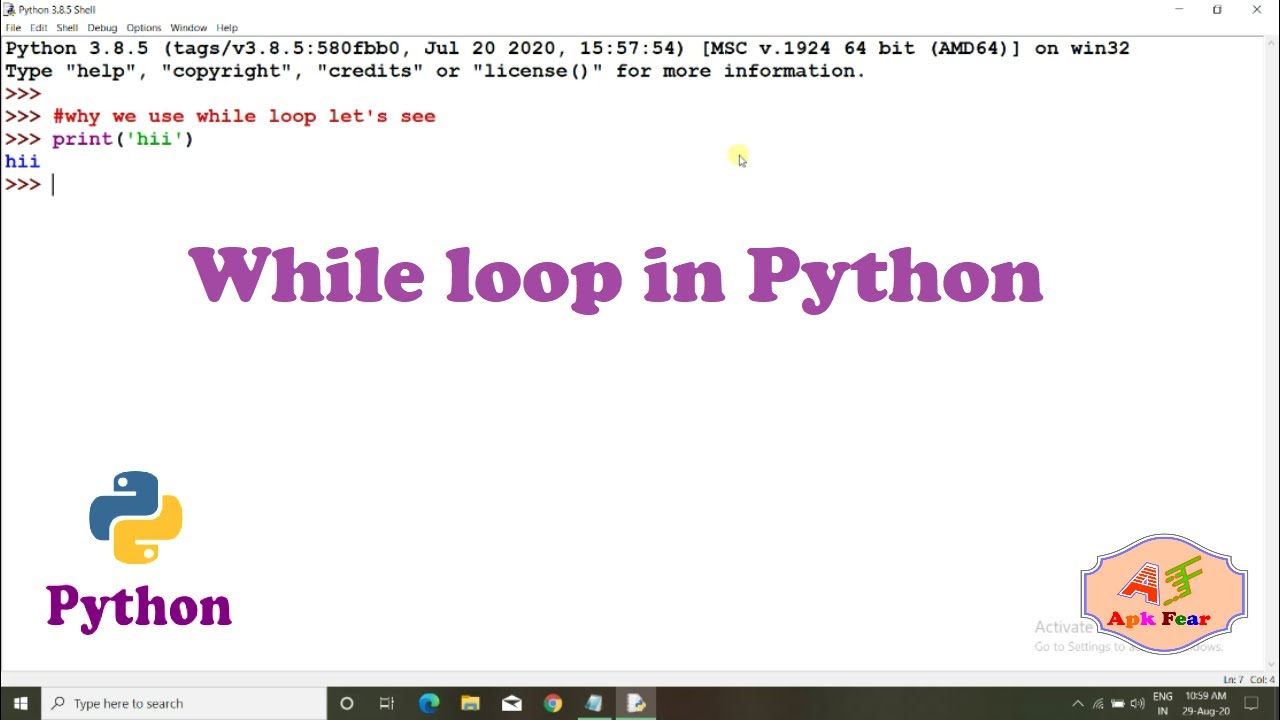
Task: Minimize the Python Shell window
Action: tap(1179, 9)
